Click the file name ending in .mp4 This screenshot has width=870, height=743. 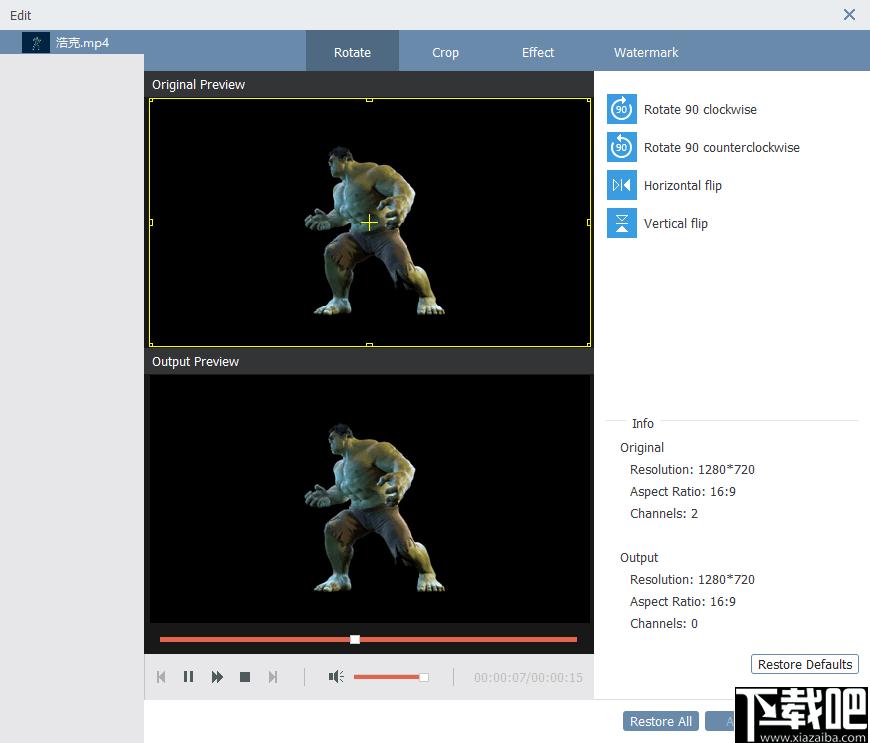pos(82,43)
